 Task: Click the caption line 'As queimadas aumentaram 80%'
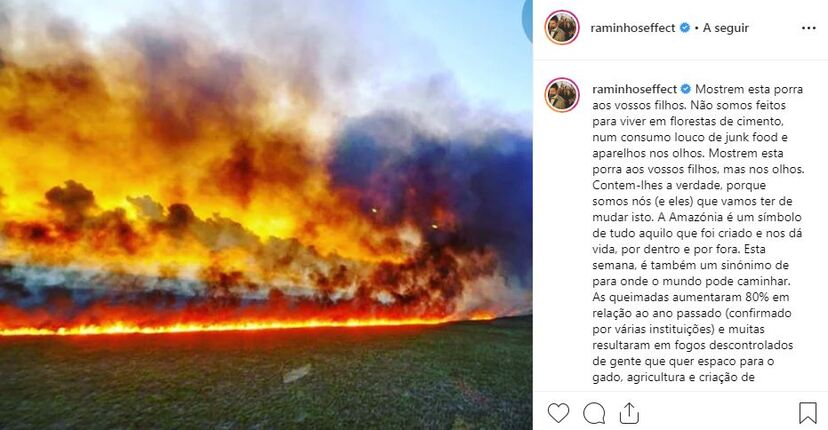click(x=684, y=297)
